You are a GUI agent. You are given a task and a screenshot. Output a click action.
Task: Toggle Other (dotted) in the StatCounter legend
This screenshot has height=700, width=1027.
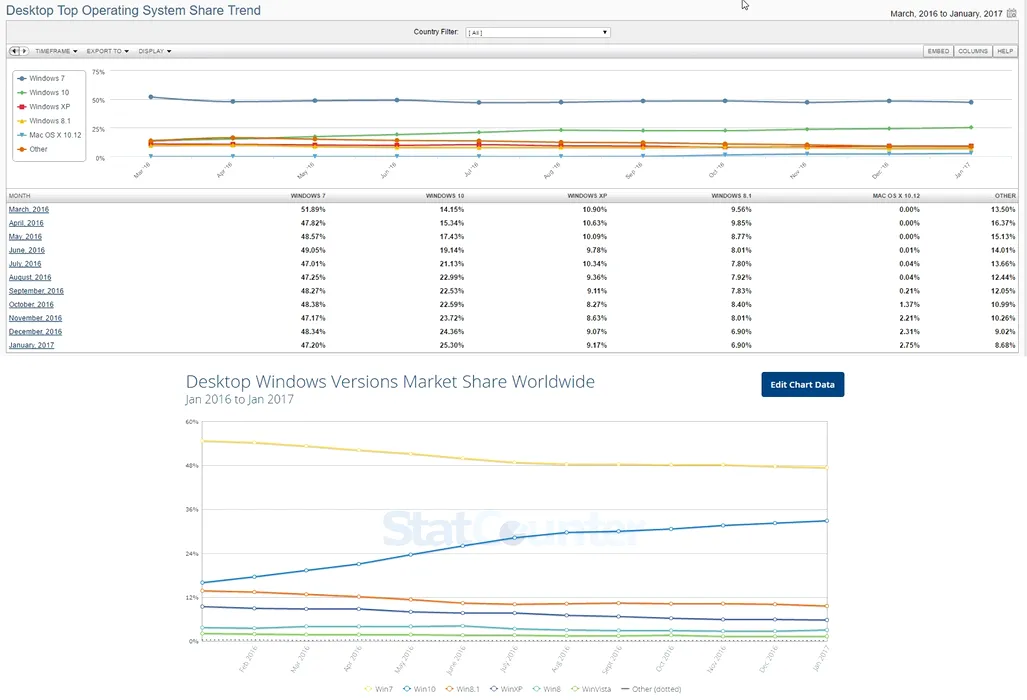[651, 689]
